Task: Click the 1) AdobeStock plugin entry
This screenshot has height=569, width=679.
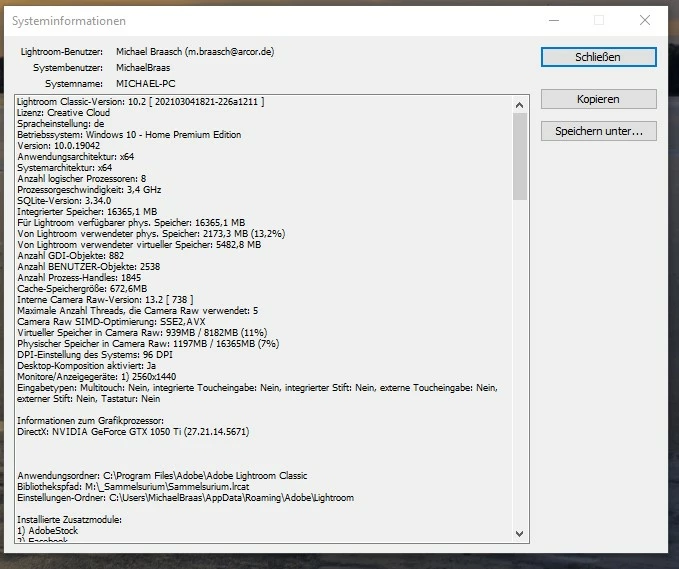Action: pos(48,531)
